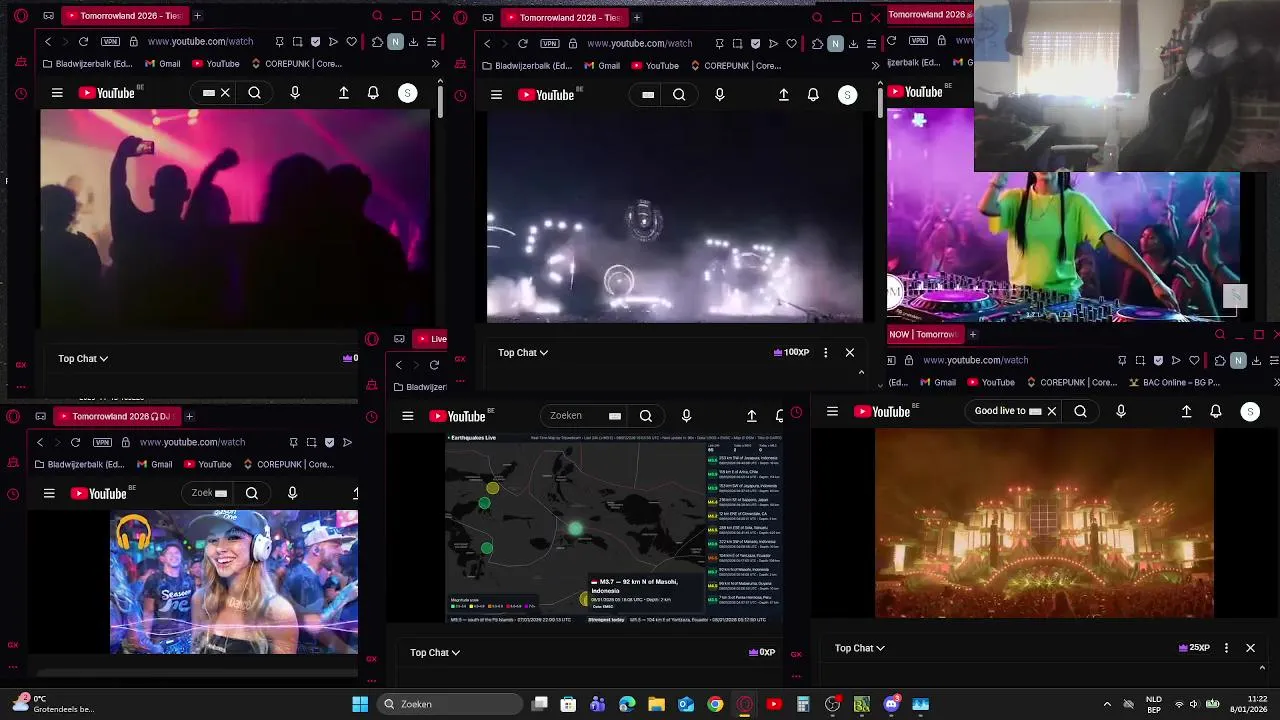Image resolution: width=1280 pixels, height=720 pixels.
Task: Expand Top Chat dropdown beside 100XP
Action: coord(523,352)
